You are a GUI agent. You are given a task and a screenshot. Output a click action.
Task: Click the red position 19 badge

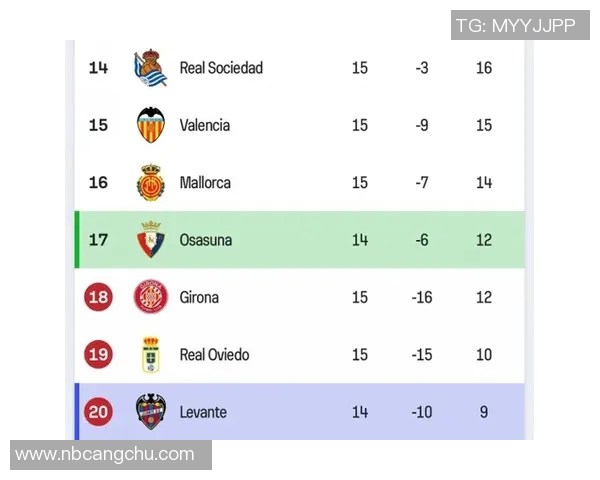click(x=99, y=355)
